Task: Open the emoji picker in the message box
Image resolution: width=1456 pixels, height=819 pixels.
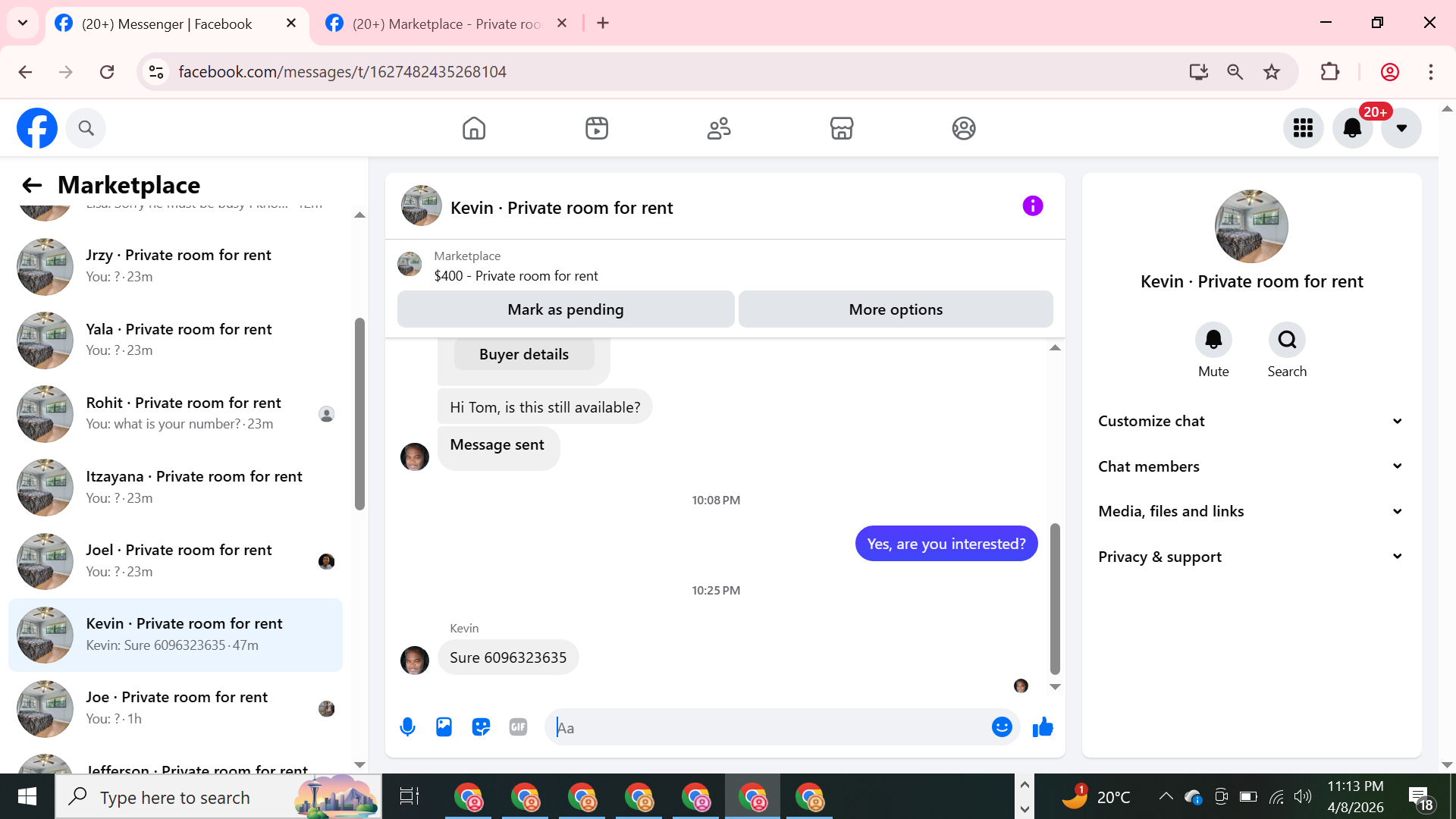Action: click(1002, 727)
